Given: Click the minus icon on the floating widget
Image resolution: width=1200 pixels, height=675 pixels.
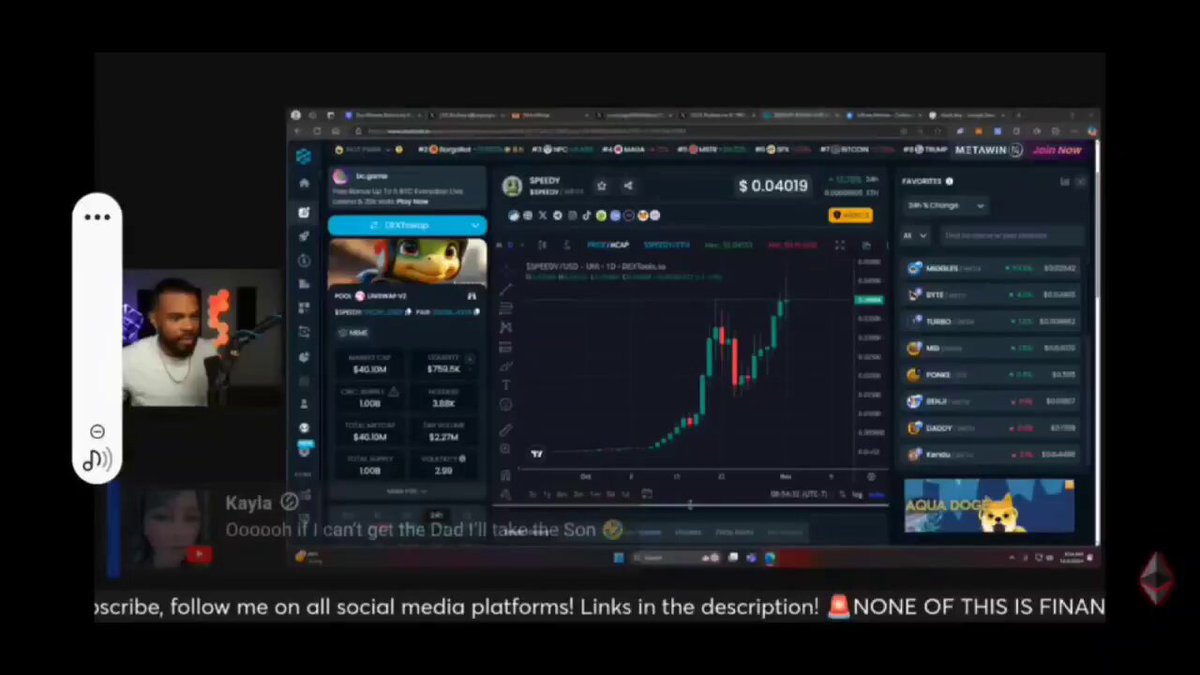Looking at the screenshot, I should 97,431.
